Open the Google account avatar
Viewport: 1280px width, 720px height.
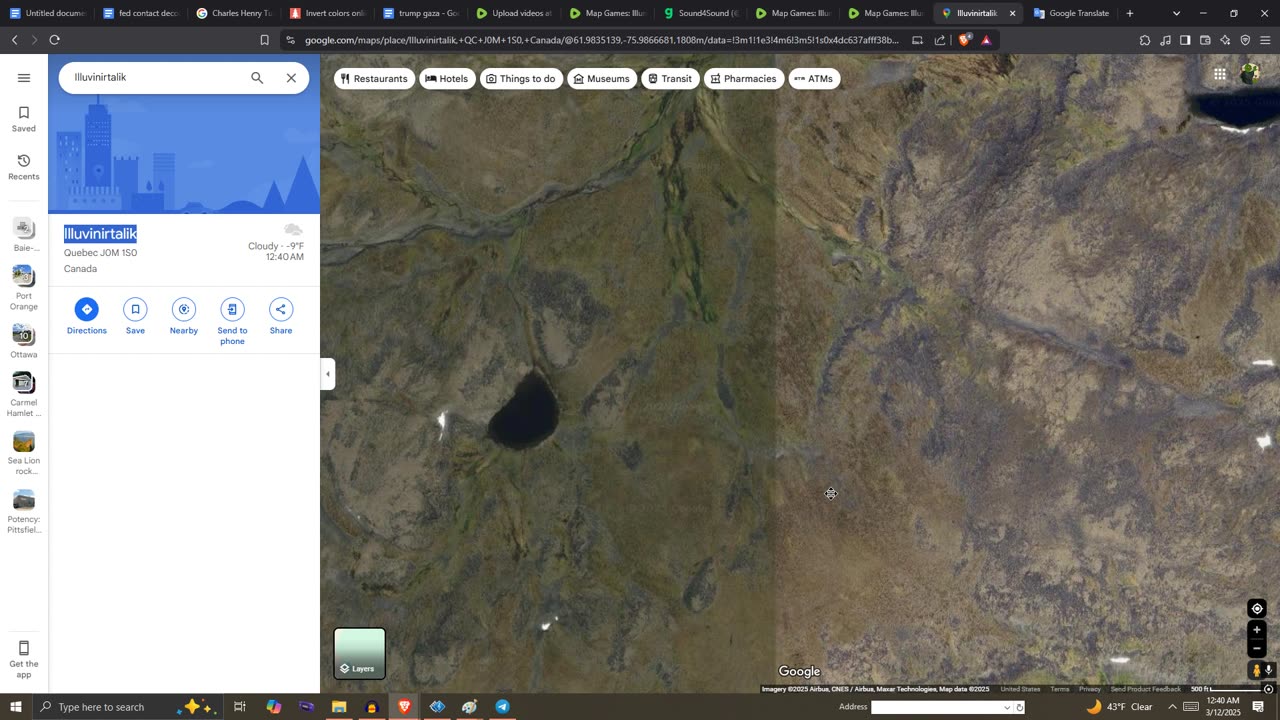[1250, 74]
